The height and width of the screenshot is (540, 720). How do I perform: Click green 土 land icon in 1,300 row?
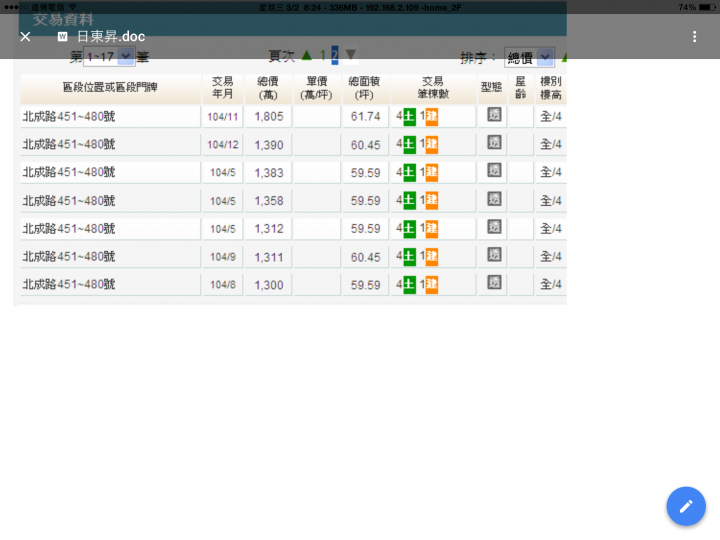409,285
